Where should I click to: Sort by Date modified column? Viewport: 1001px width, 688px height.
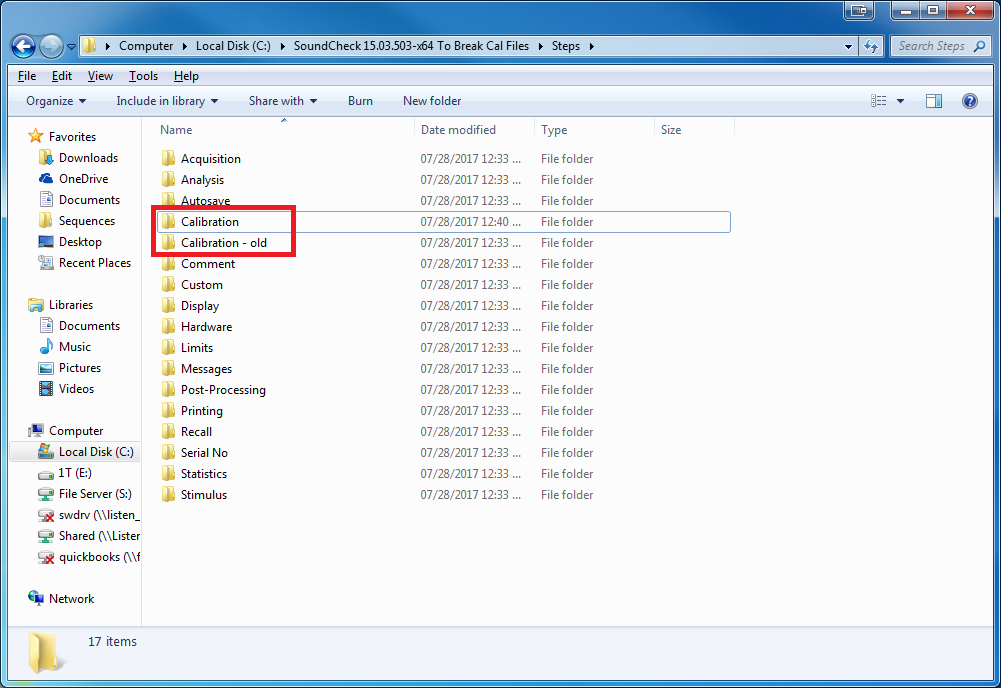(458, 130)
